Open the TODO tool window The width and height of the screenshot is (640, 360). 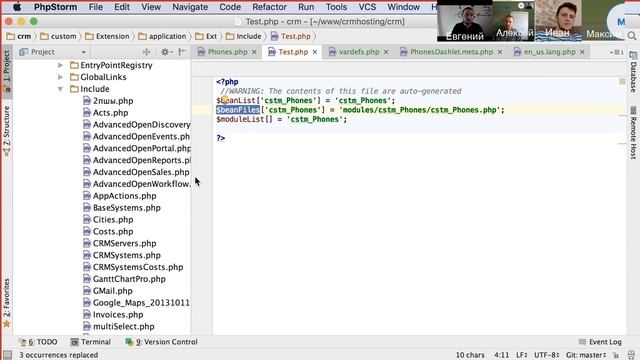38,342
